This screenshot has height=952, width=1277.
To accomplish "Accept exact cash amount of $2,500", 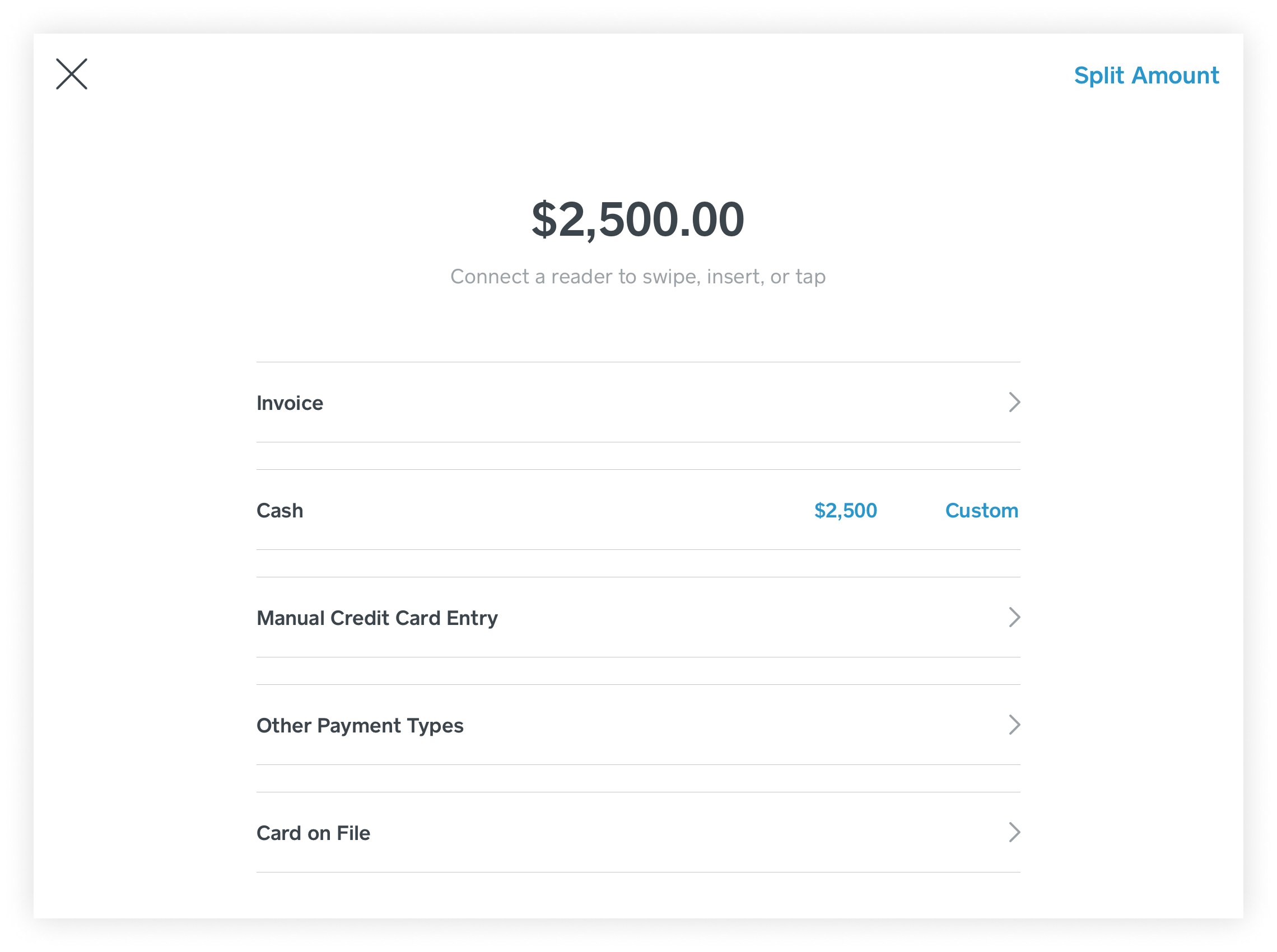I will 845,511.
